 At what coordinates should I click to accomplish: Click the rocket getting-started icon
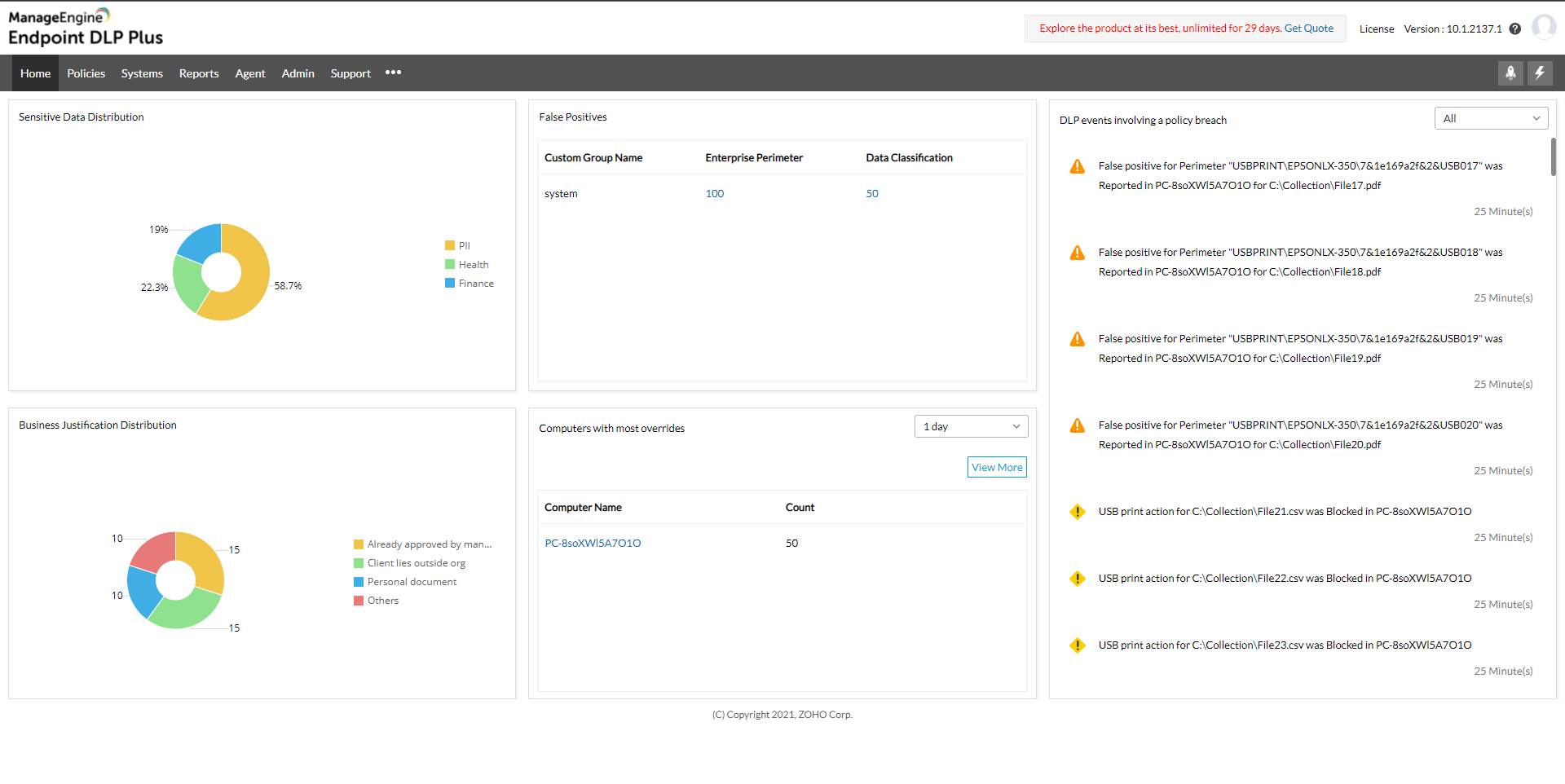pos(1510,73)
